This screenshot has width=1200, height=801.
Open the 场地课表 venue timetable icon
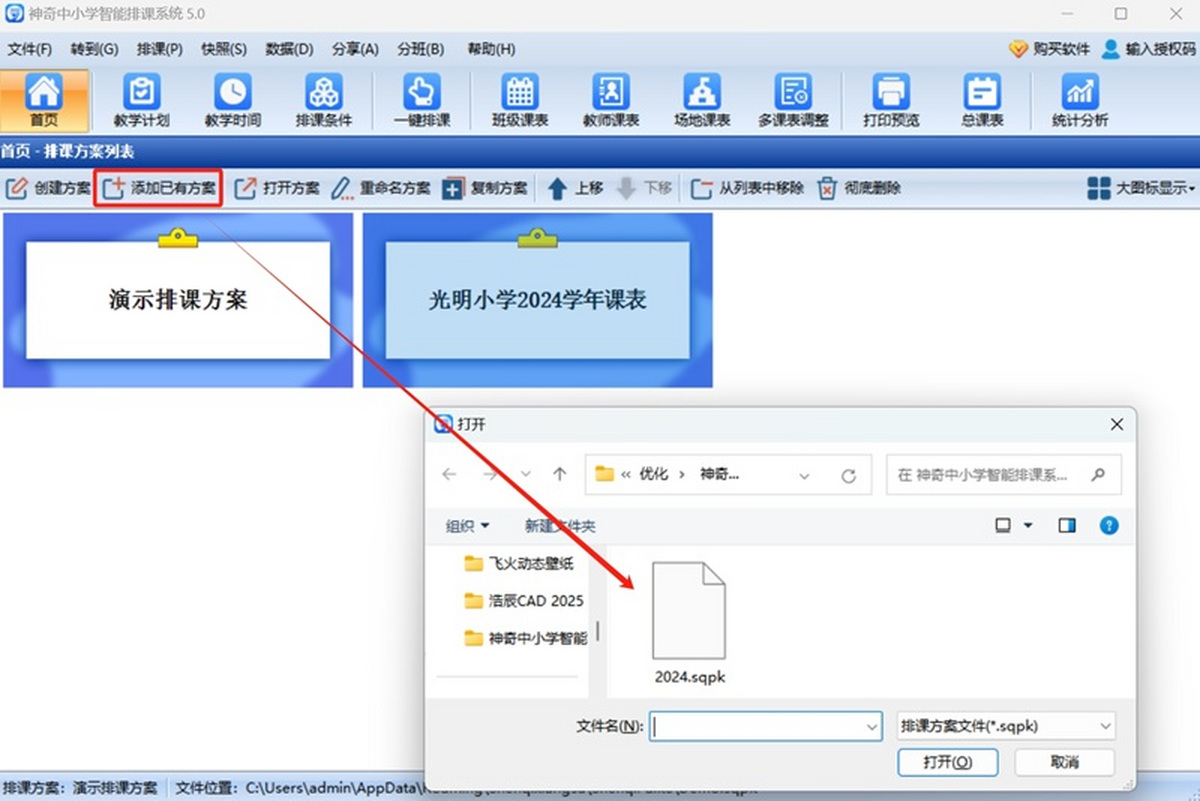(x=702, y=101)
